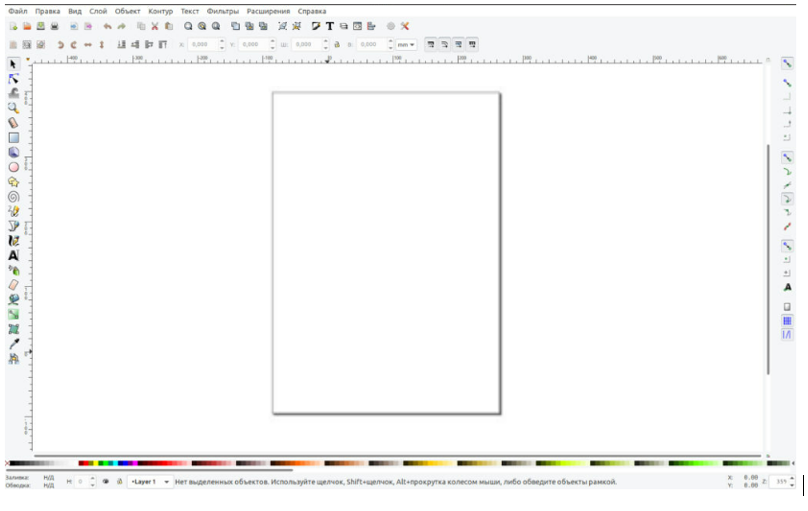
Task: Click the Redo arrow icon
Action: [x=122, y=26]
